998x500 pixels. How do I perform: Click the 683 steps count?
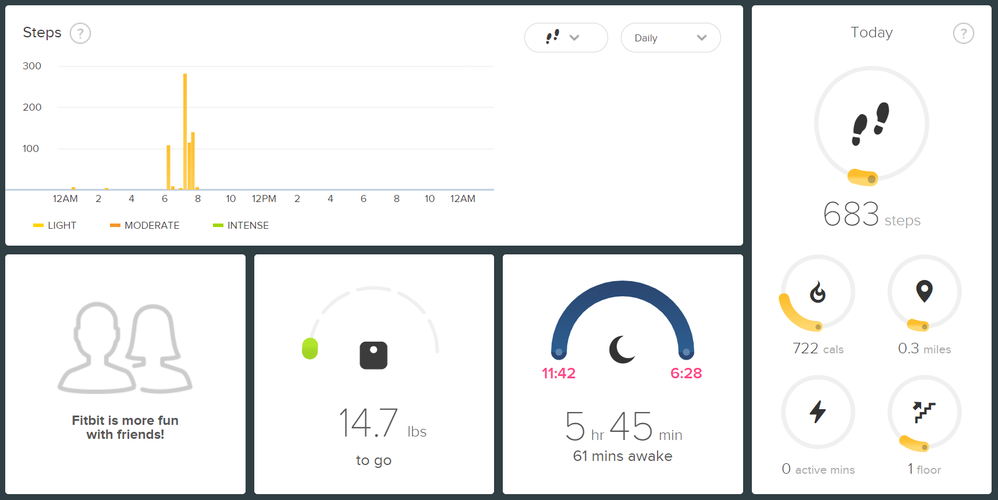click(871, 214)
